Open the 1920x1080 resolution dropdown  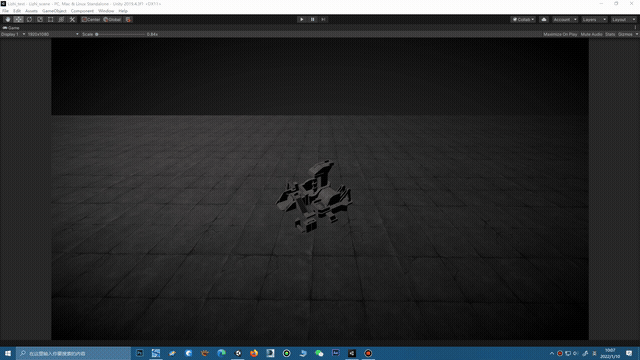click(53, 35)
